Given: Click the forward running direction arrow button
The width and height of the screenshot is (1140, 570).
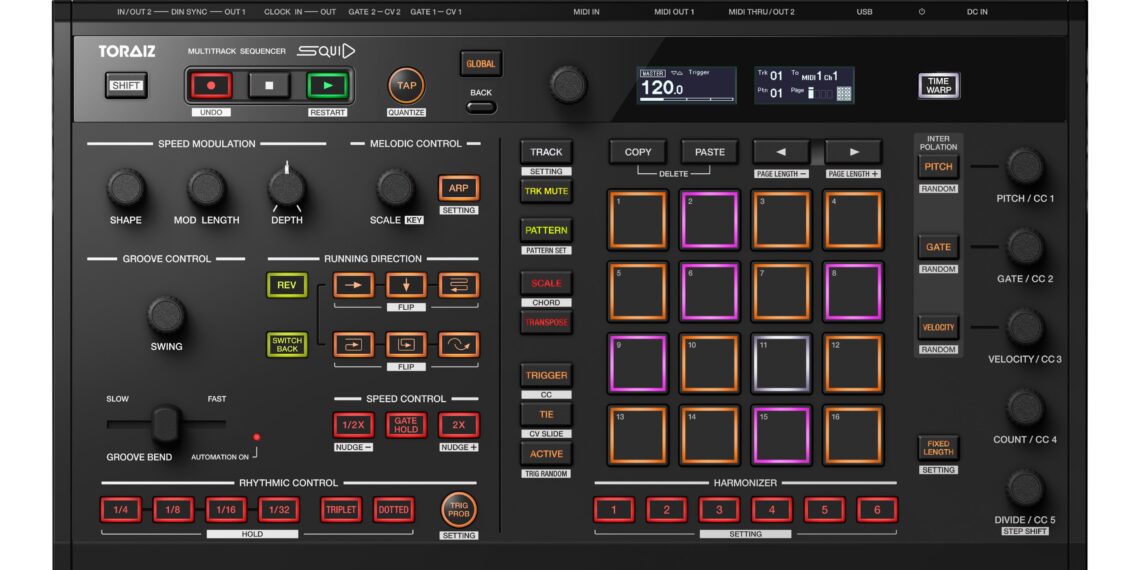Looking at the screenshot, I should (353, 285).
